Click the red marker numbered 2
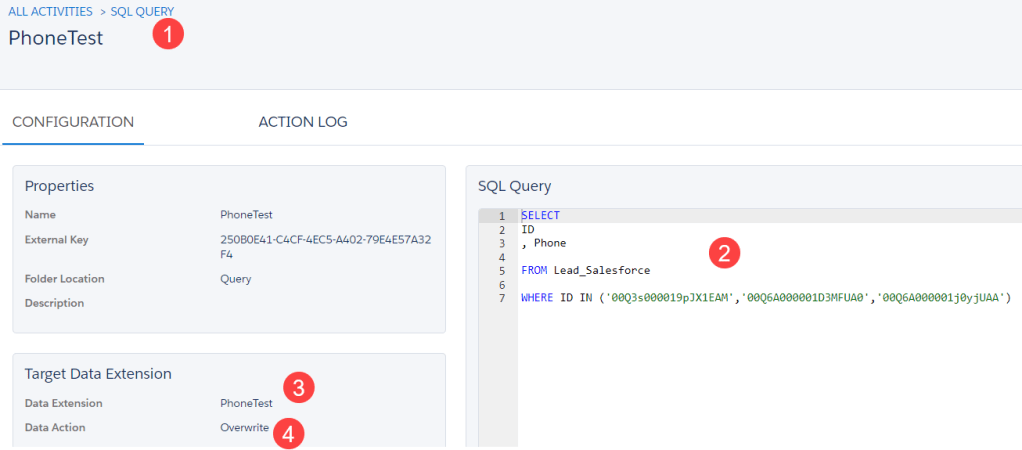This screenshot has height=450, width=1022. click(724, 253)
